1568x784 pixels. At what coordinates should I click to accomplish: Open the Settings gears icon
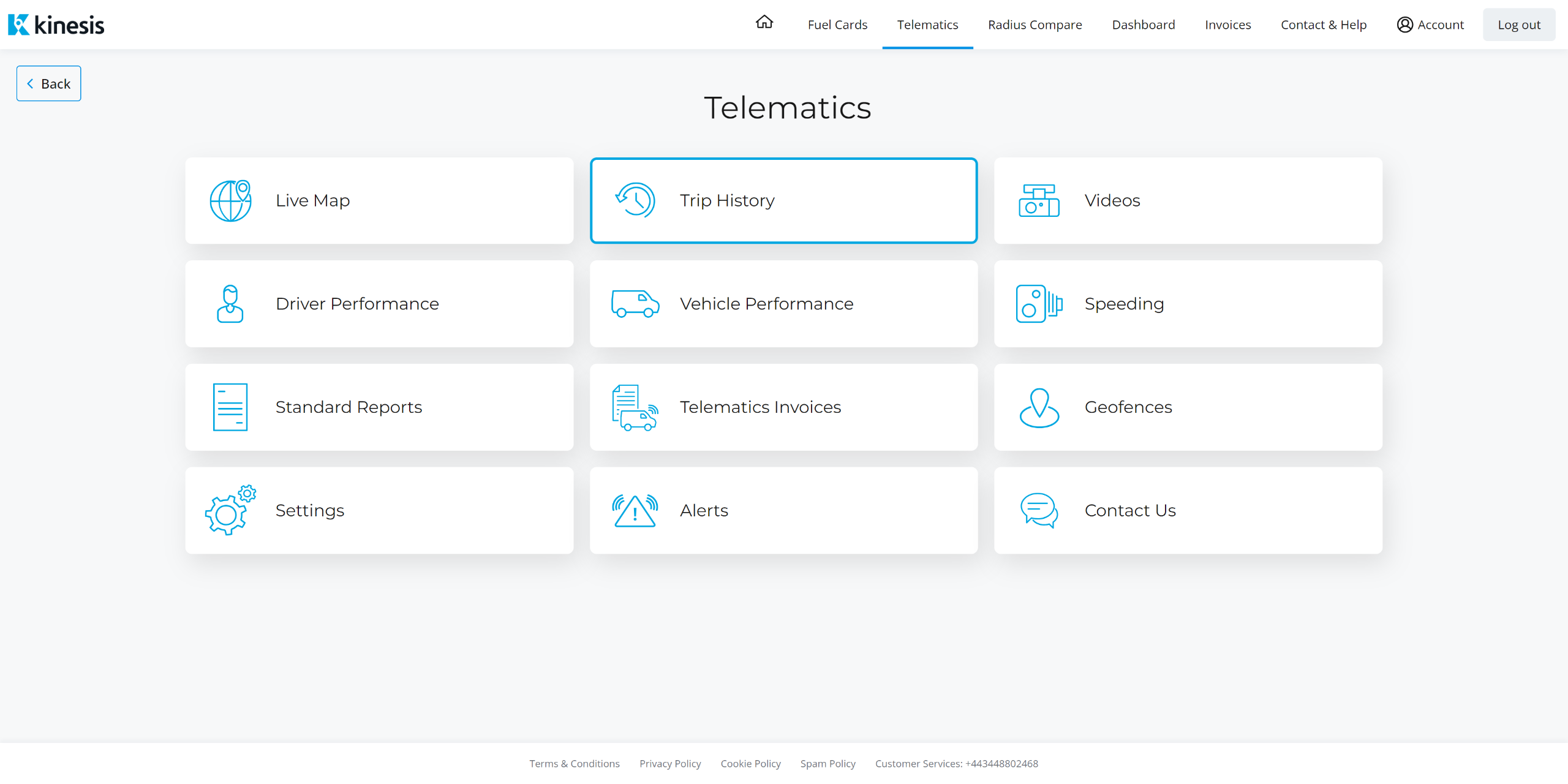[230, 510]
